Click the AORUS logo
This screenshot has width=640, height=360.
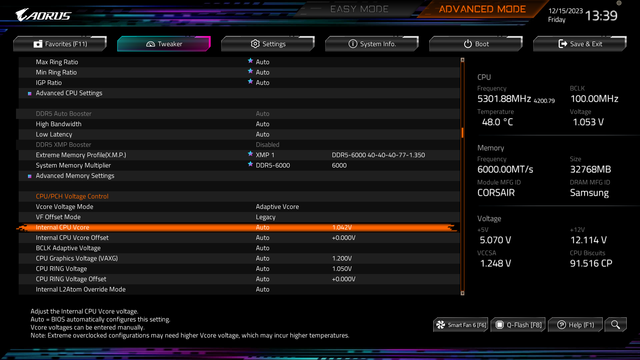coord(43,15)
